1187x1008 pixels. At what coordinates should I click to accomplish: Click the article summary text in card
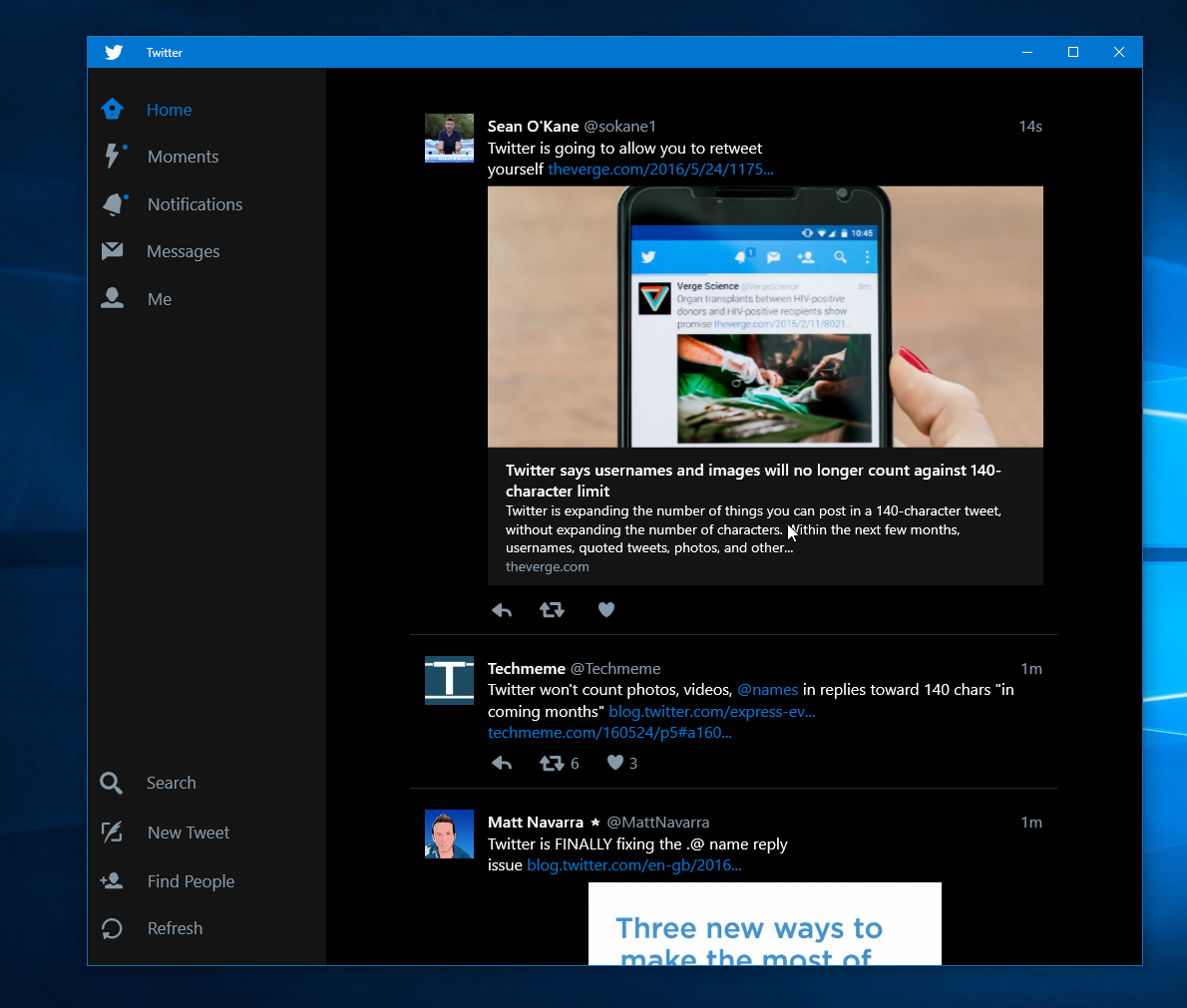click(x=753, y=529)
